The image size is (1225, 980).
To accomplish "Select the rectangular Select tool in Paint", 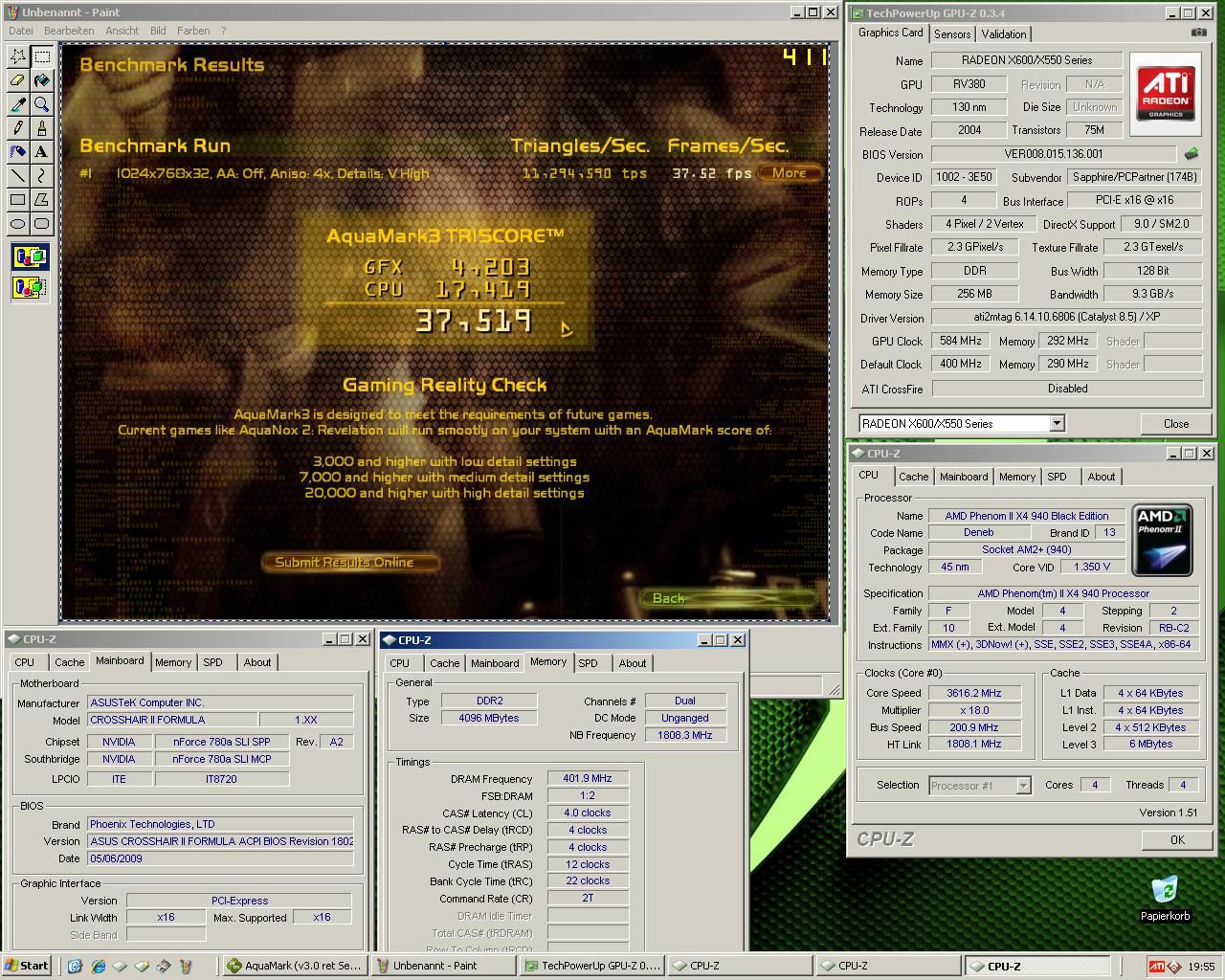I will click(x=42, y=56).
